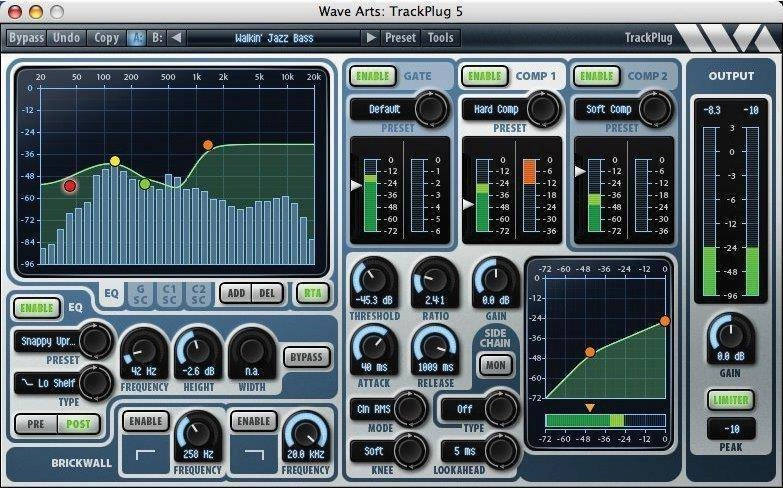Switch EQ position to POST
The image size is (783, 488).
[78, 424]
